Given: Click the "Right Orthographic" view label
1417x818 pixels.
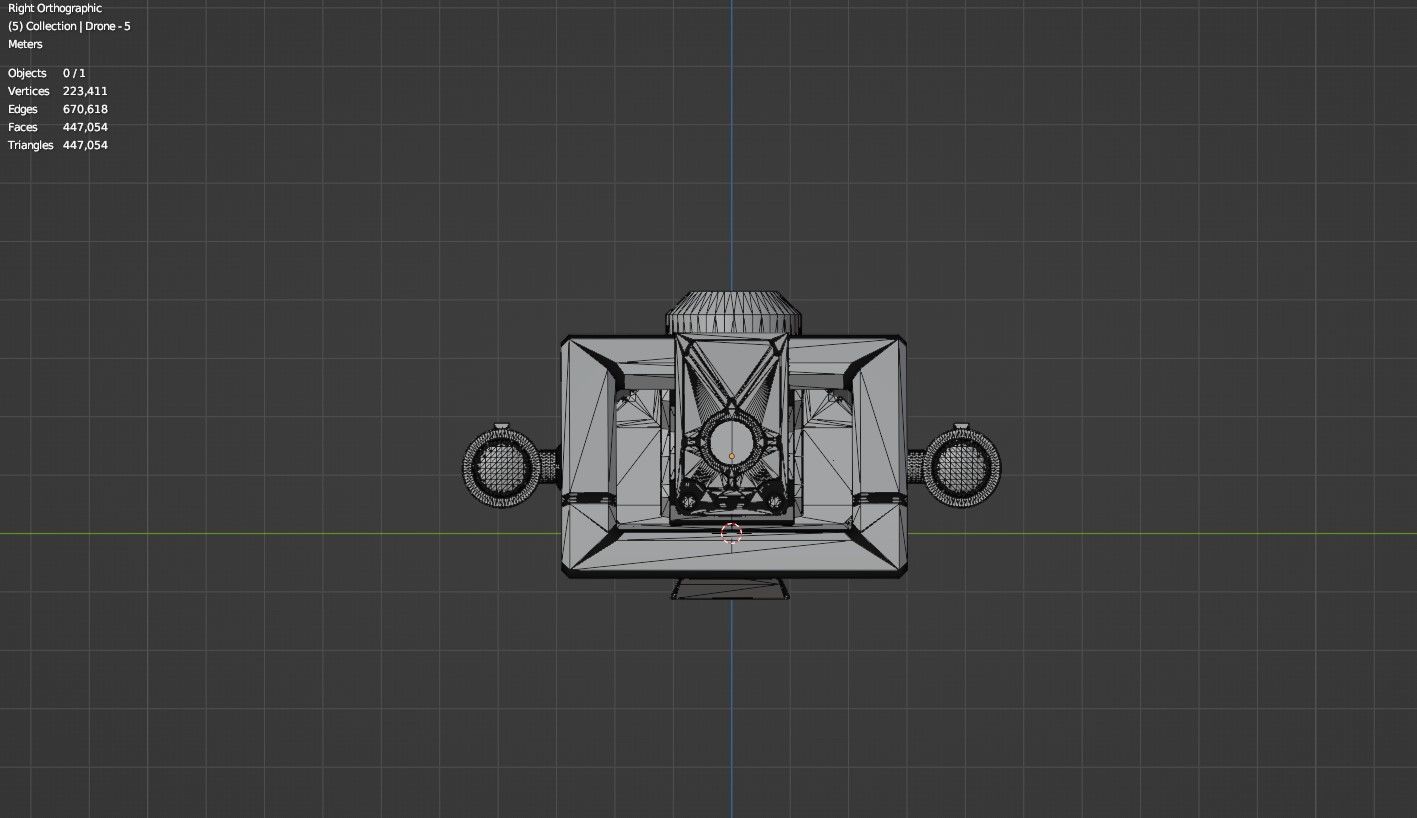Looking at the screenshot, I should pos(55,8).
